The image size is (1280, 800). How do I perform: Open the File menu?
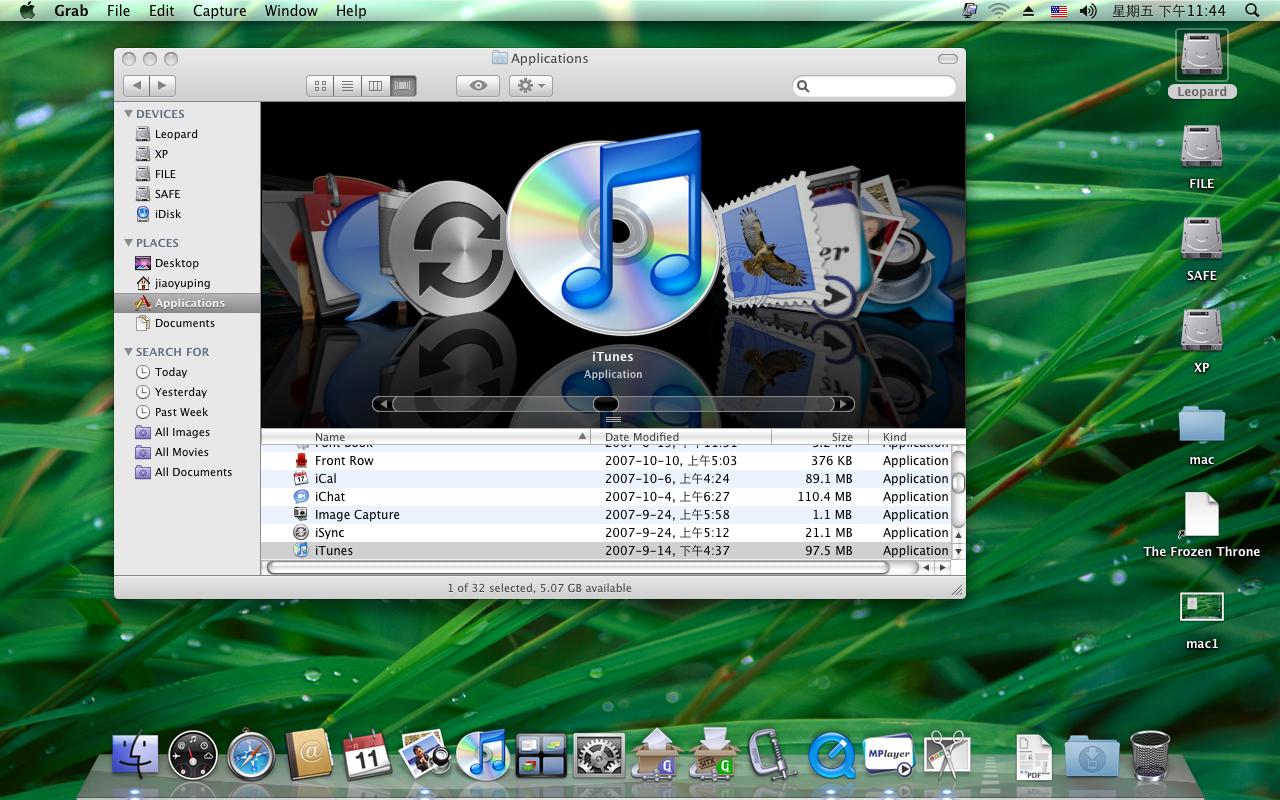(x=118, y=11)
